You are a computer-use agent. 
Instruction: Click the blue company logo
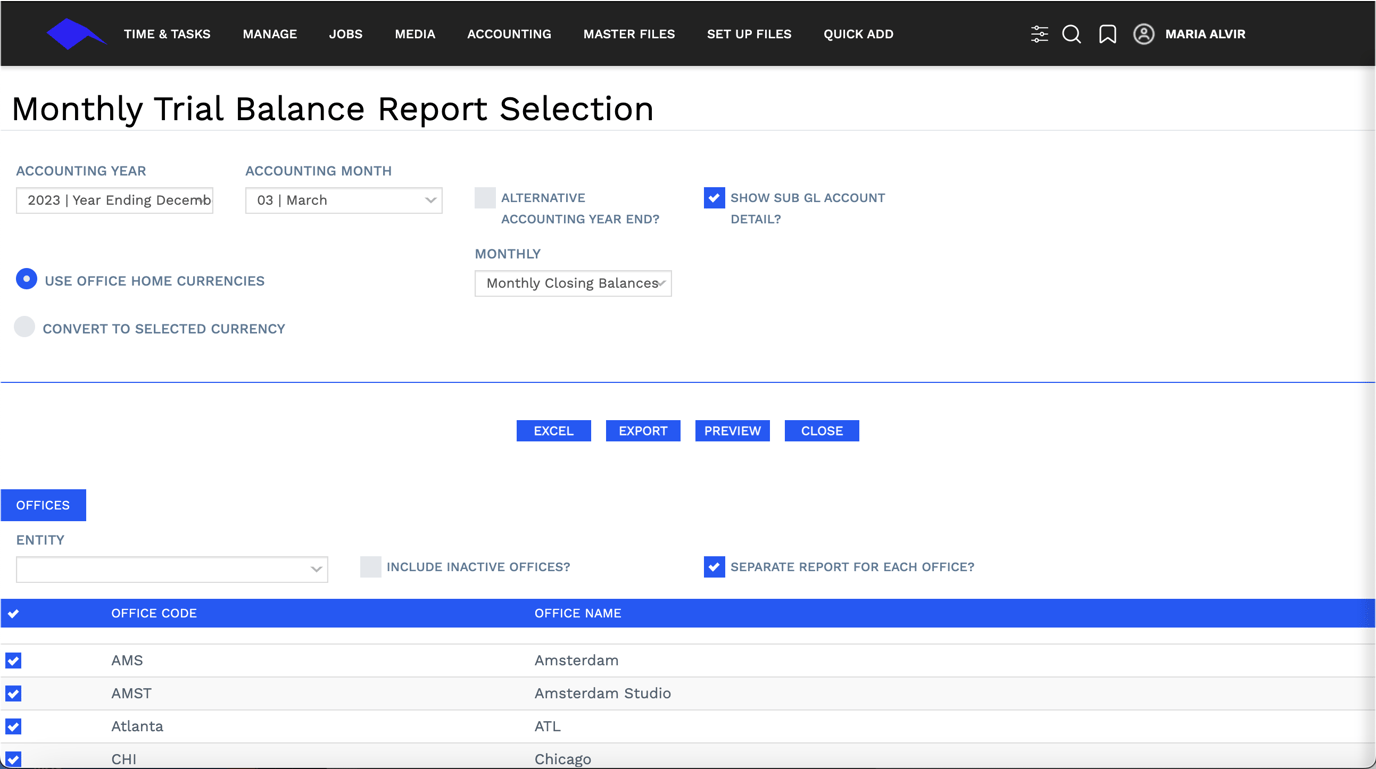(75, 33)
